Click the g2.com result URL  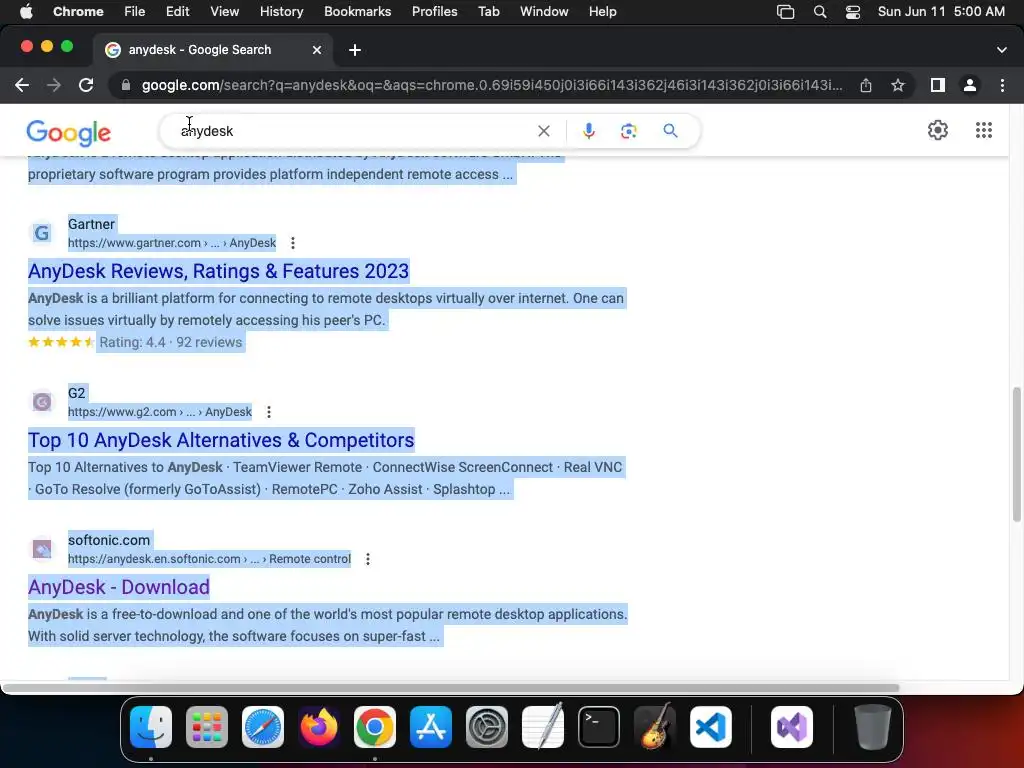coord(160,412)
